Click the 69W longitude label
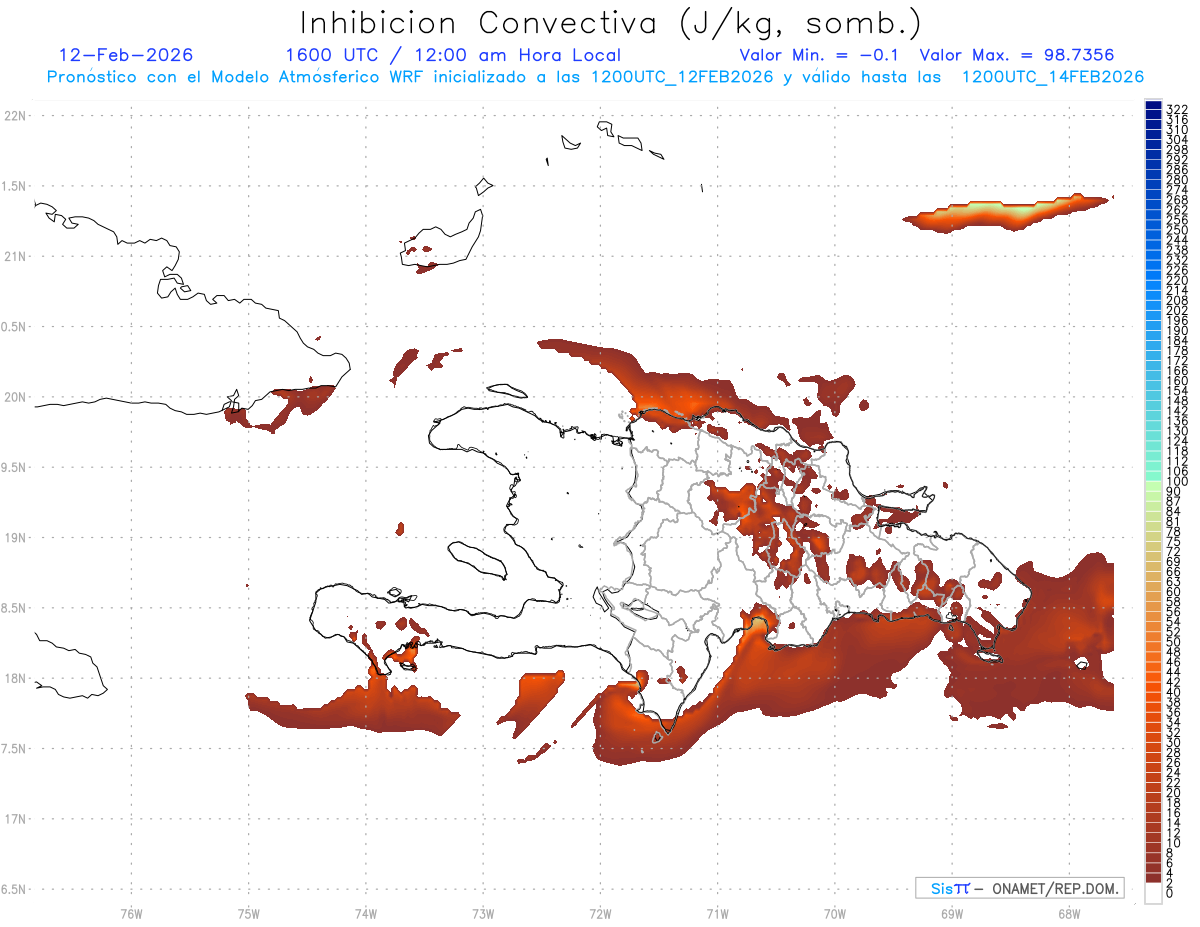The image size is (1200, 927). pyautogui.click(x=951, y=913)
